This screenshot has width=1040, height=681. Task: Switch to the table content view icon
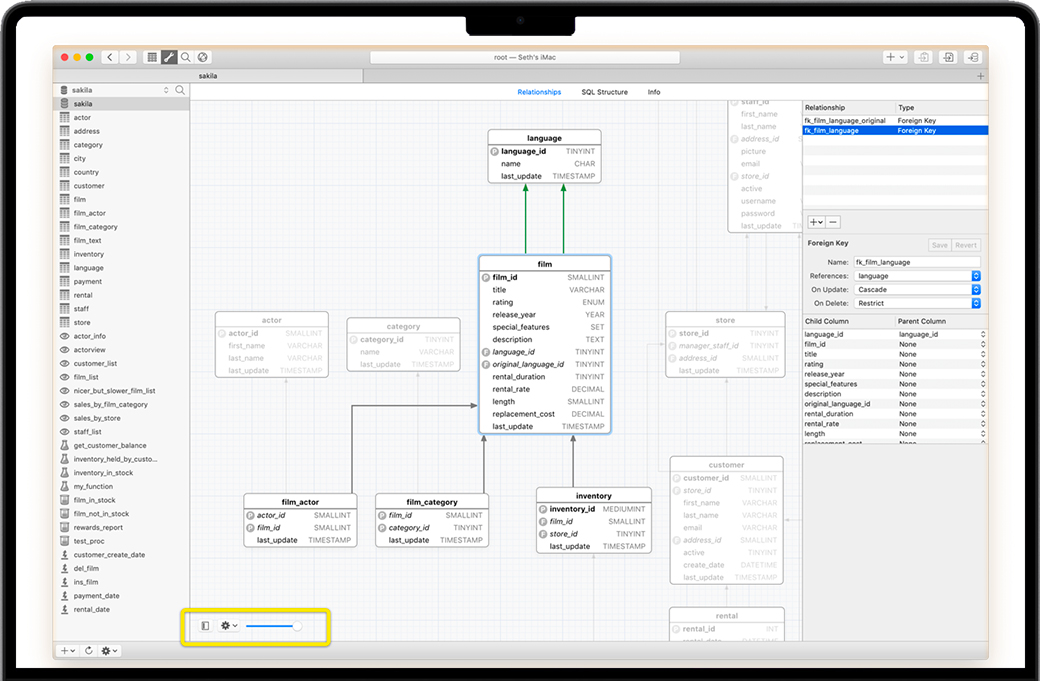coord(152,58)
